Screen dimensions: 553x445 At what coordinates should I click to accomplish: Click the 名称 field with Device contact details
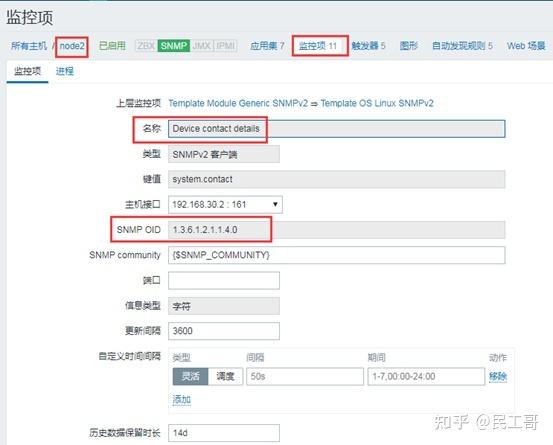pyautogui.click(x=336, y=129)
